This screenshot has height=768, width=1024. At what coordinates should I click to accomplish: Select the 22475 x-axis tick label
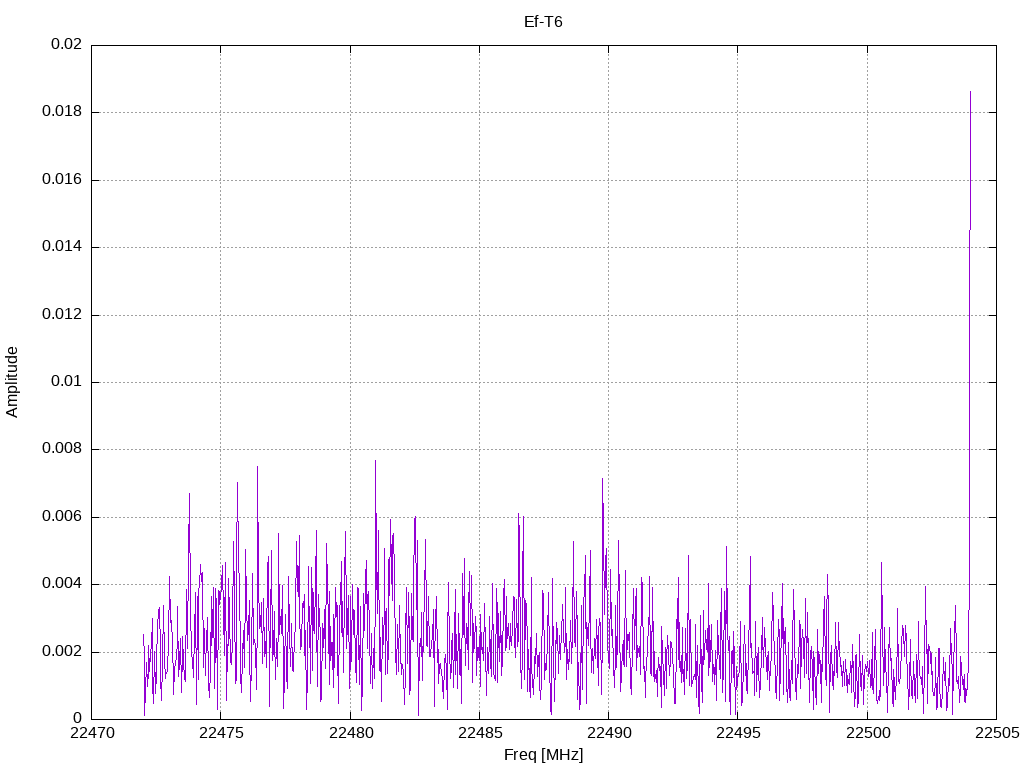point(221,733)
